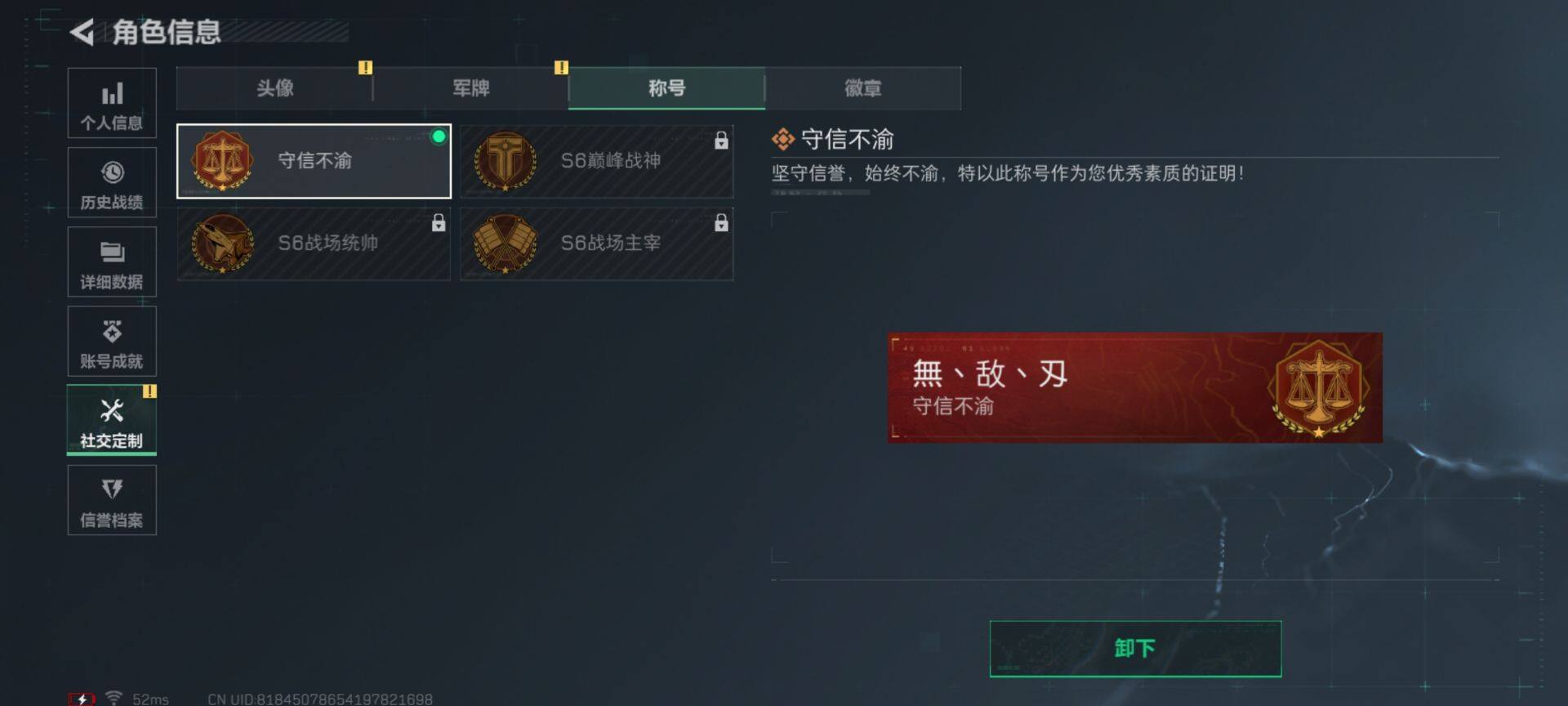1568x706 pixels.
Task: Switch to the 头像 tab
Action: point(274,88)
